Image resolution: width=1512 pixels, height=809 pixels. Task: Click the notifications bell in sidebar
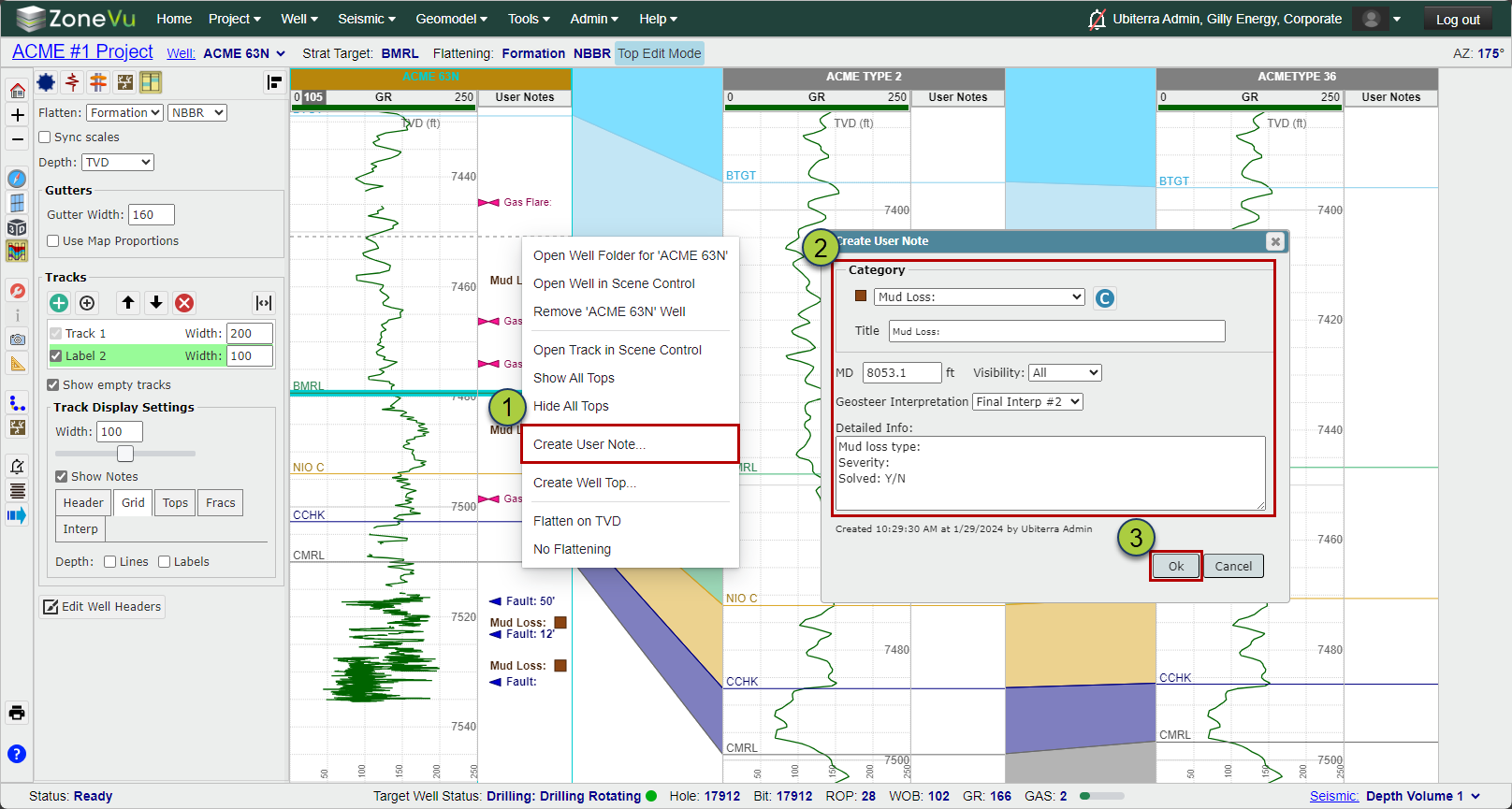(17, 466)
